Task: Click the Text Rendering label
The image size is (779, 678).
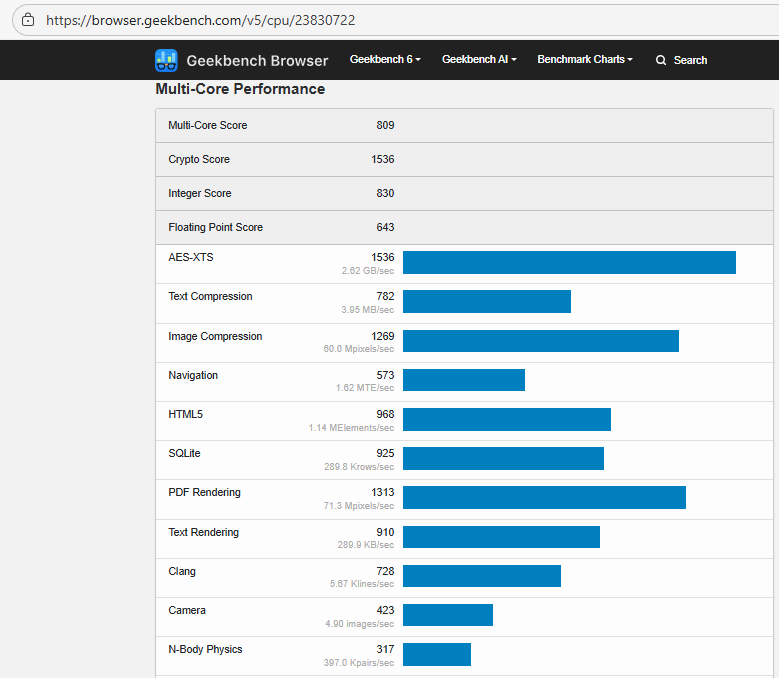Action: tap(203, 532)
